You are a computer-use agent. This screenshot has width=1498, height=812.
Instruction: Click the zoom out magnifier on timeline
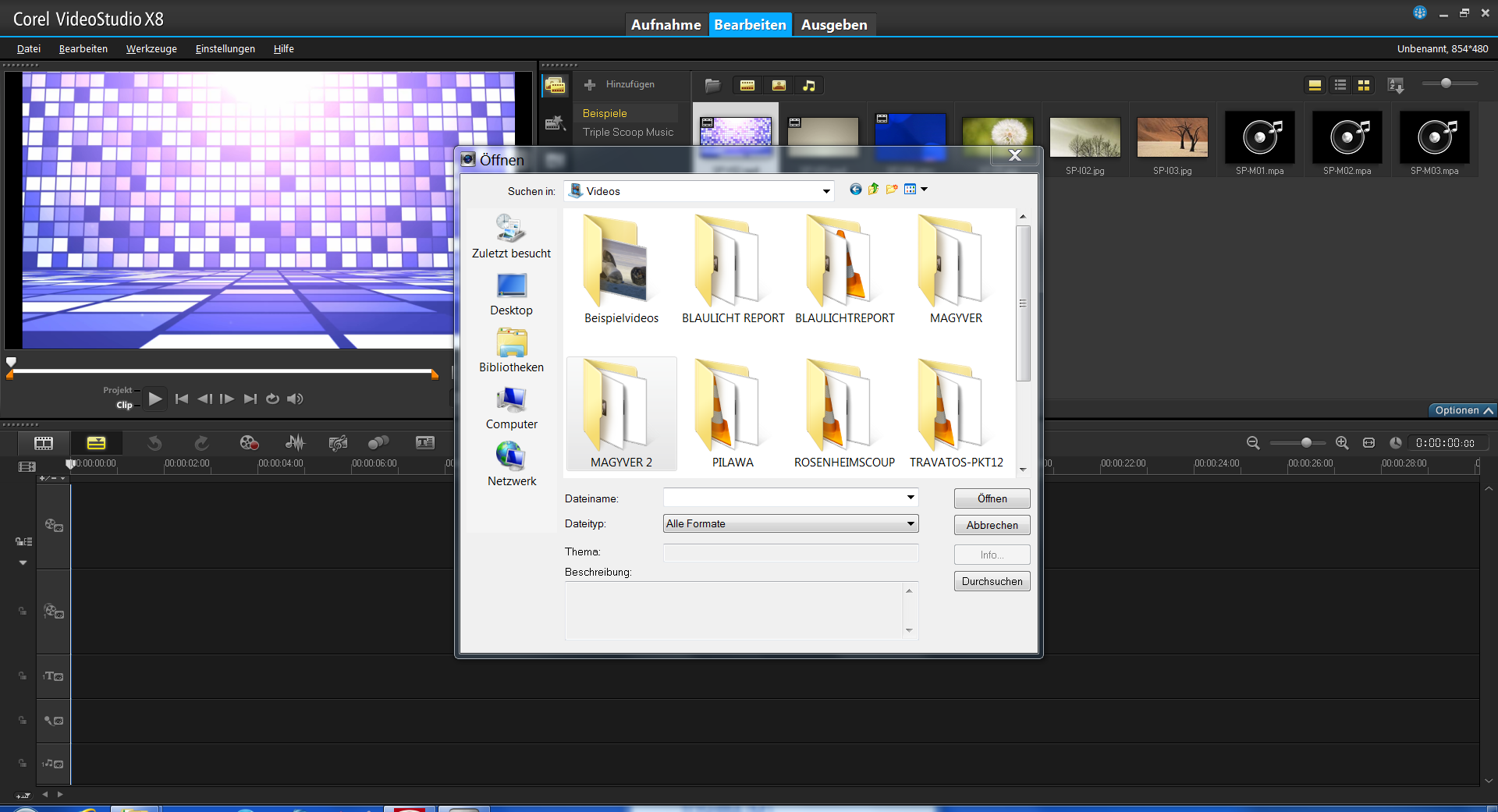pos(1253,442)
